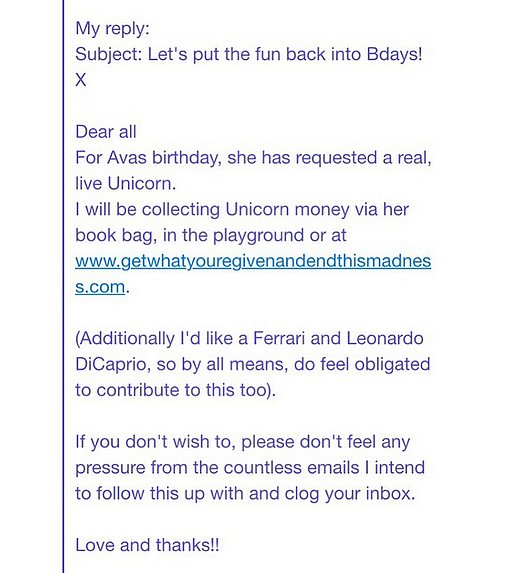The width and height of the screenshot is (525, 573).
Task: Click the words 'live Unicorn.'
Action: point(125,183)
